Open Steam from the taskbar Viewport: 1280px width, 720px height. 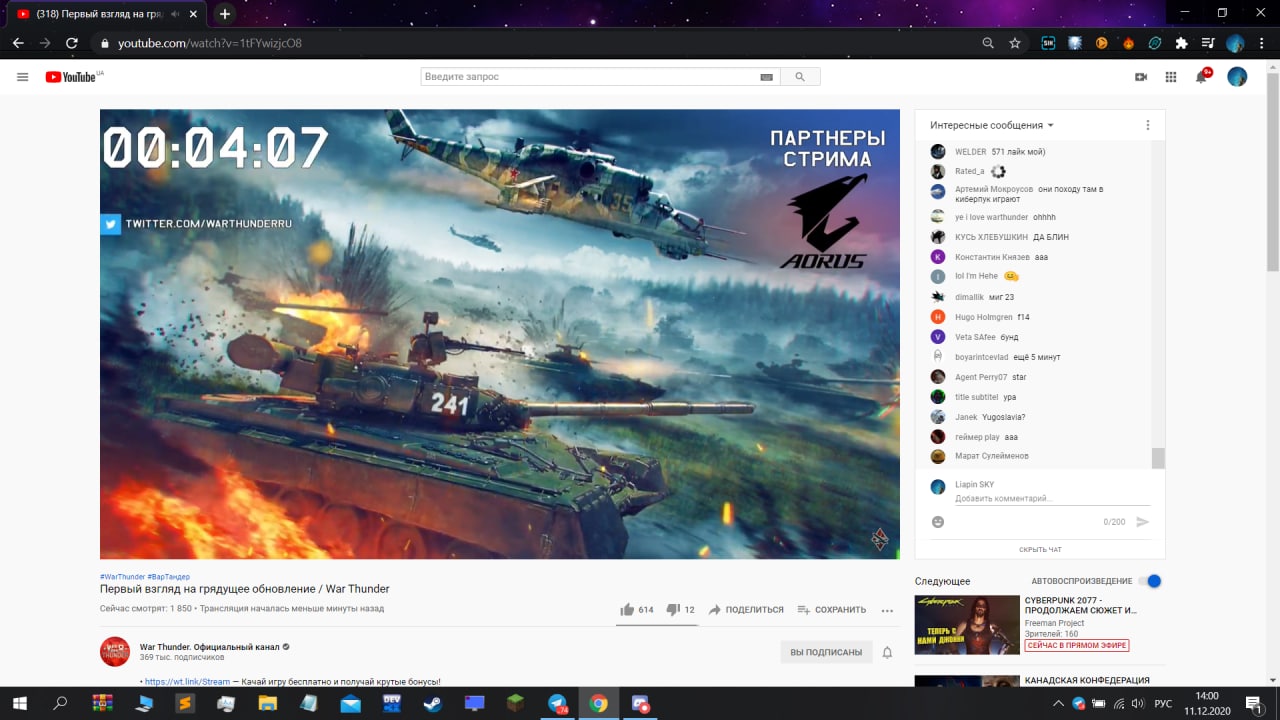pyautogui.click(x=433, y=703)
